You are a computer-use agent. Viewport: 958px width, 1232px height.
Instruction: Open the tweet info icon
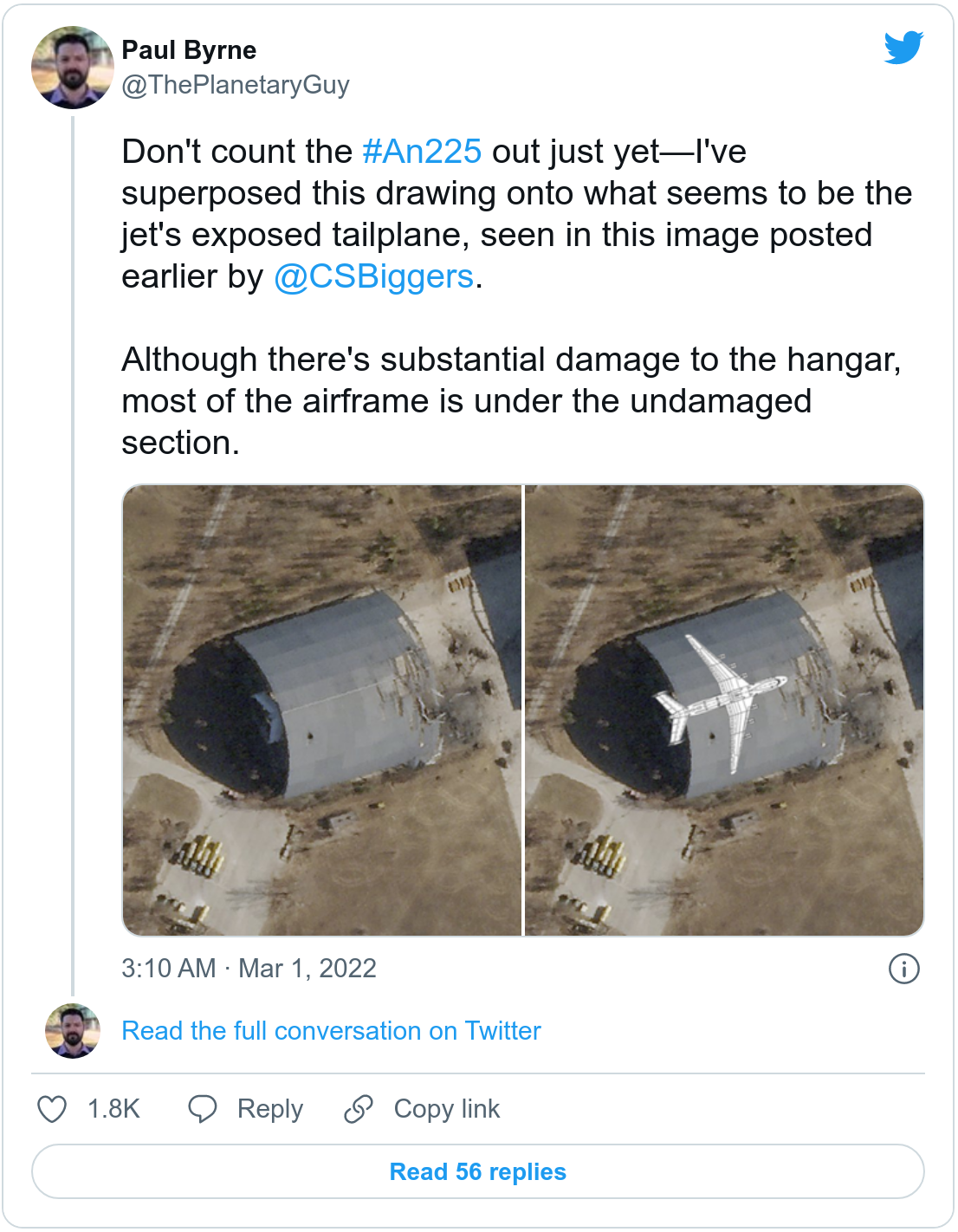(x=903, y=969)
